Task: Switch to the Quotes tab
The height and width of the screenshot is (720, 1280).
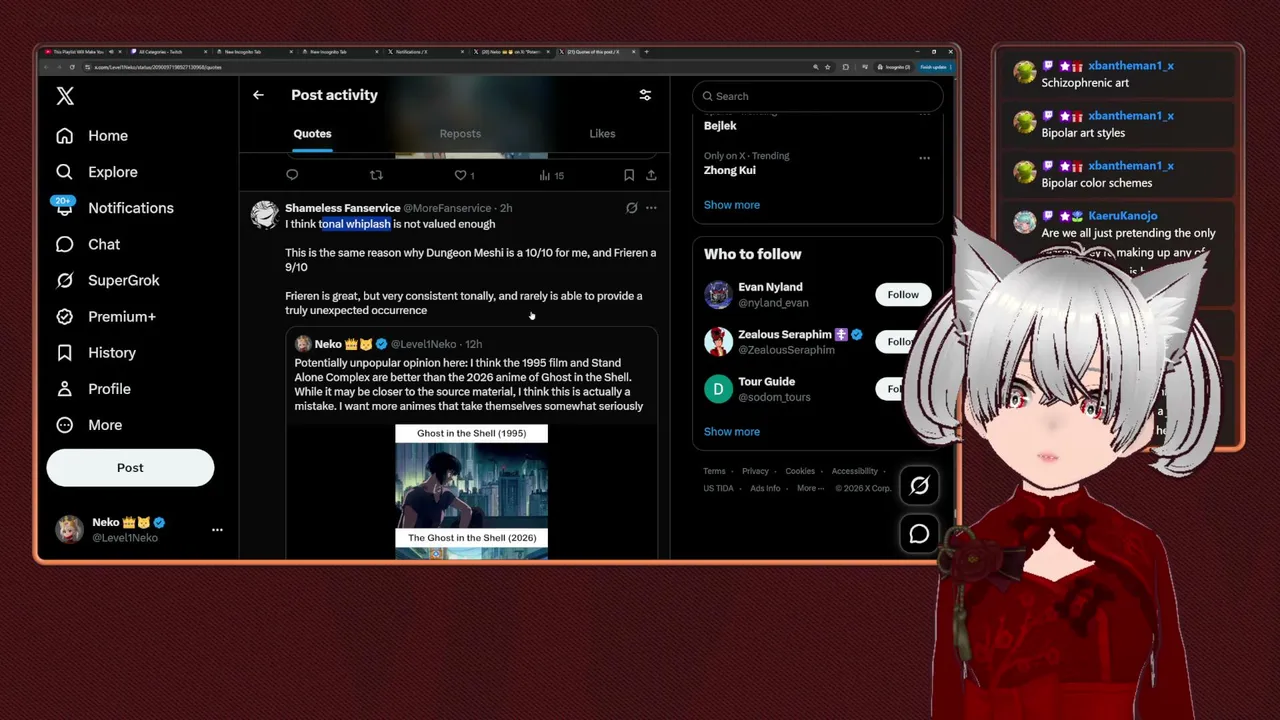Action: pyautogui.click(x=312, y=134)
